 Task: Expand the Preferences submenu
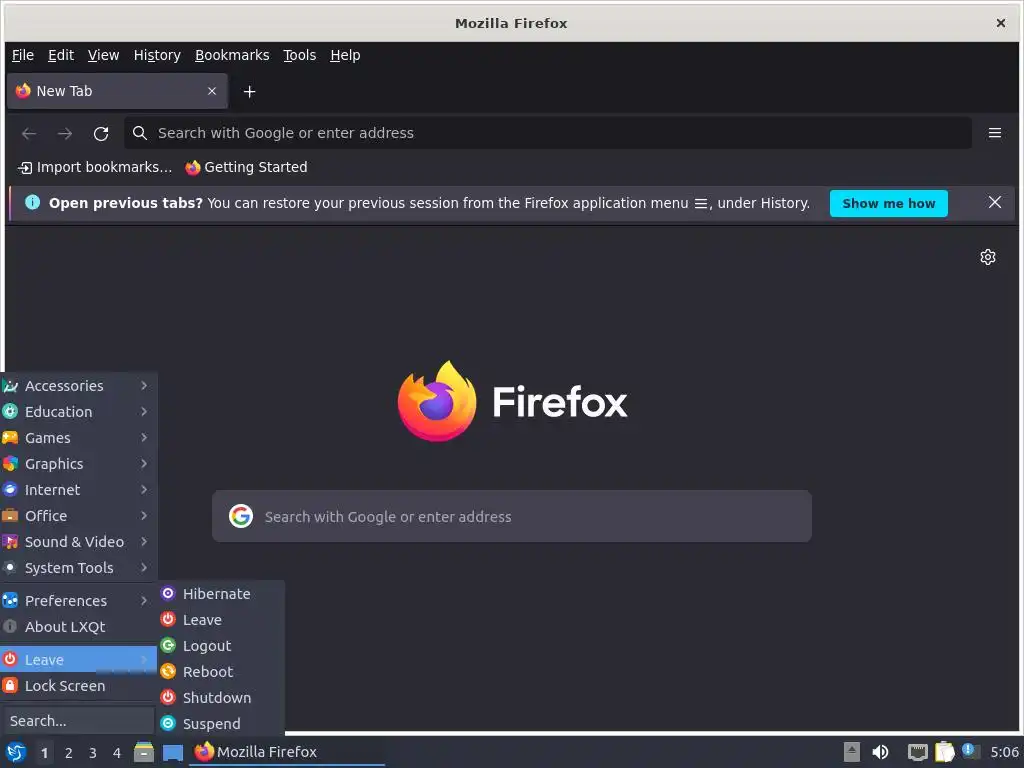pyautogui.click(x=78, y=601)
